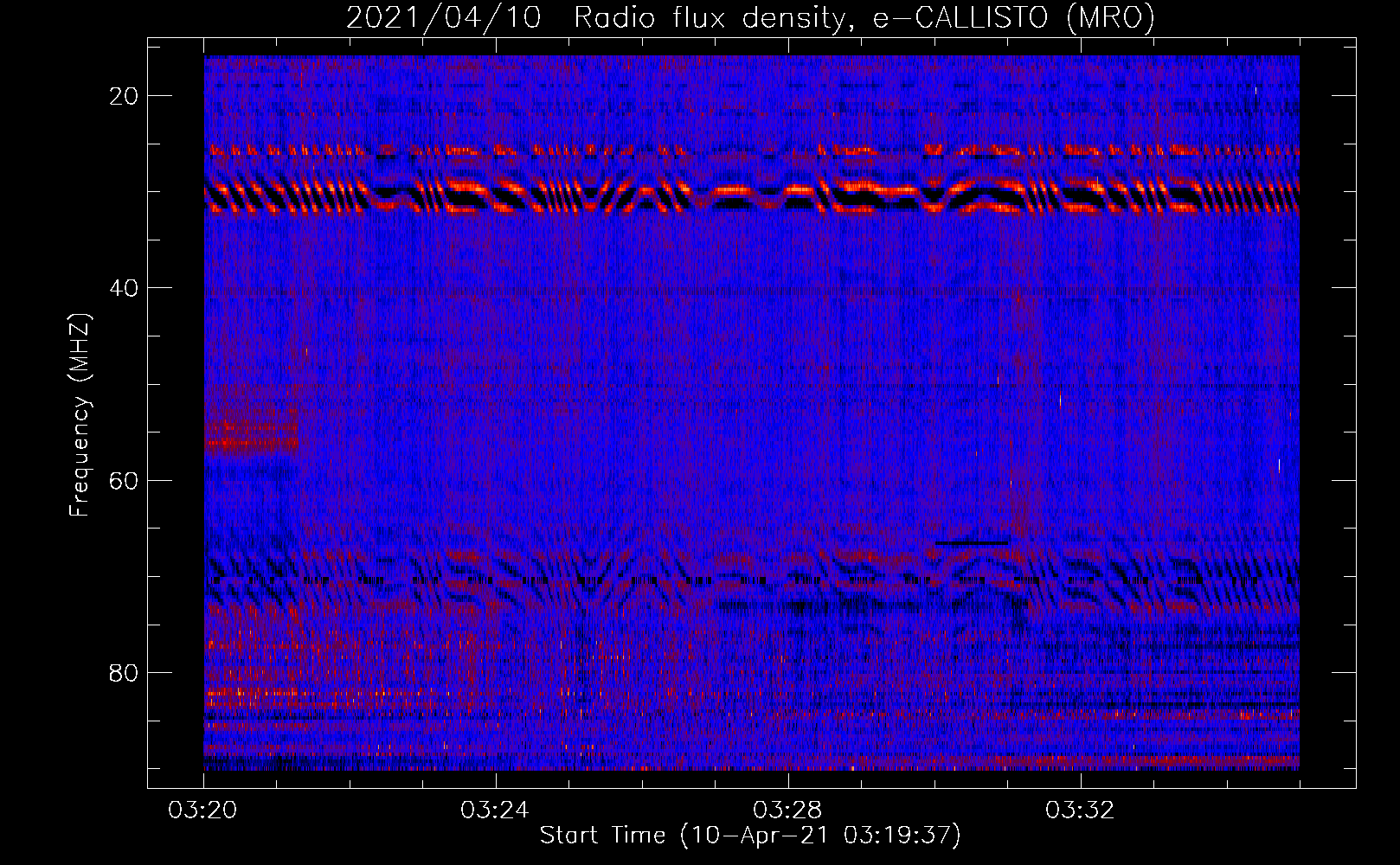Select the 03:32 time tick label
Screen dimensions: 1400x865
pos(1080,811)
